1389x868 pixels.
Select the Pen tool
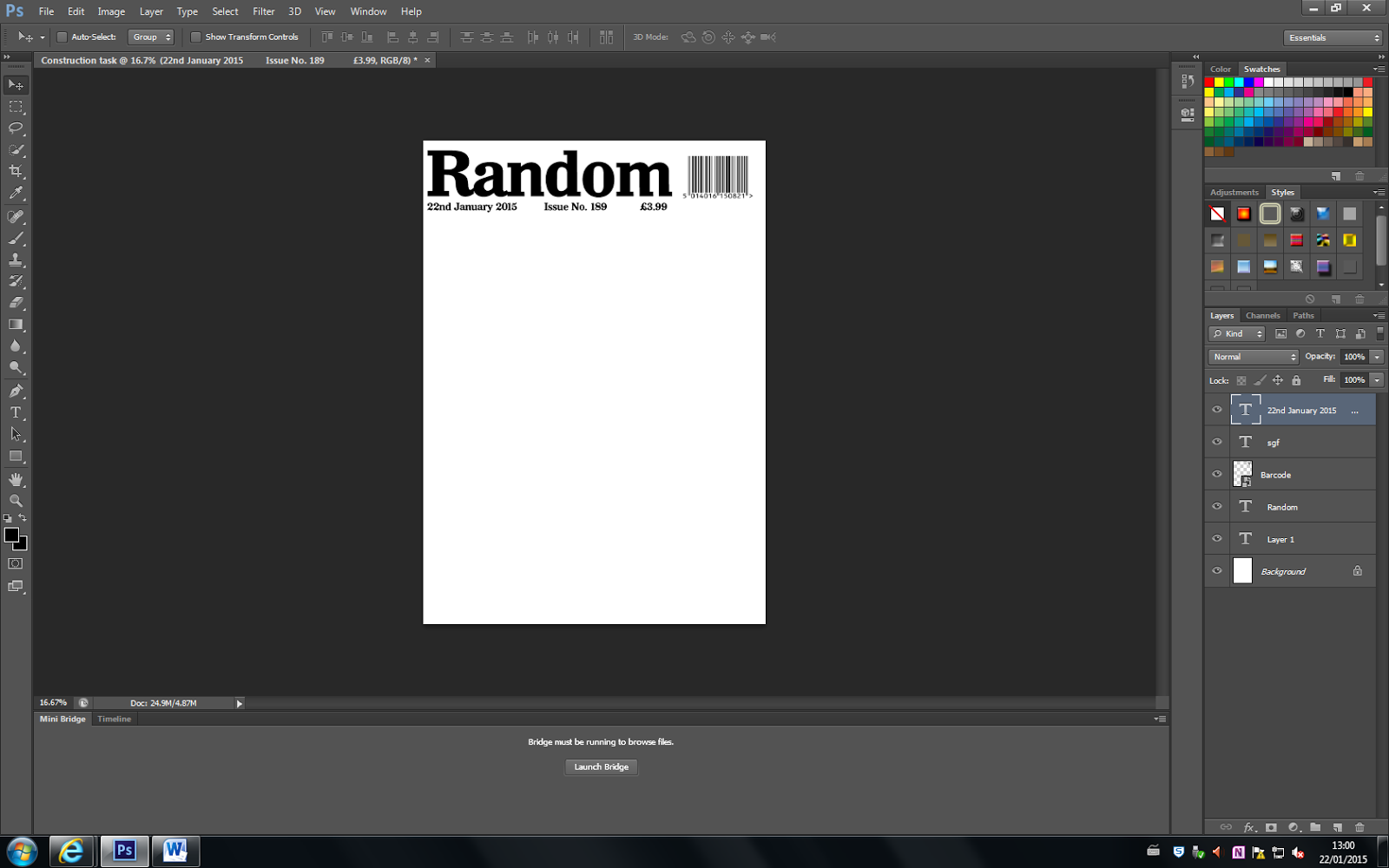coord(16,391)
